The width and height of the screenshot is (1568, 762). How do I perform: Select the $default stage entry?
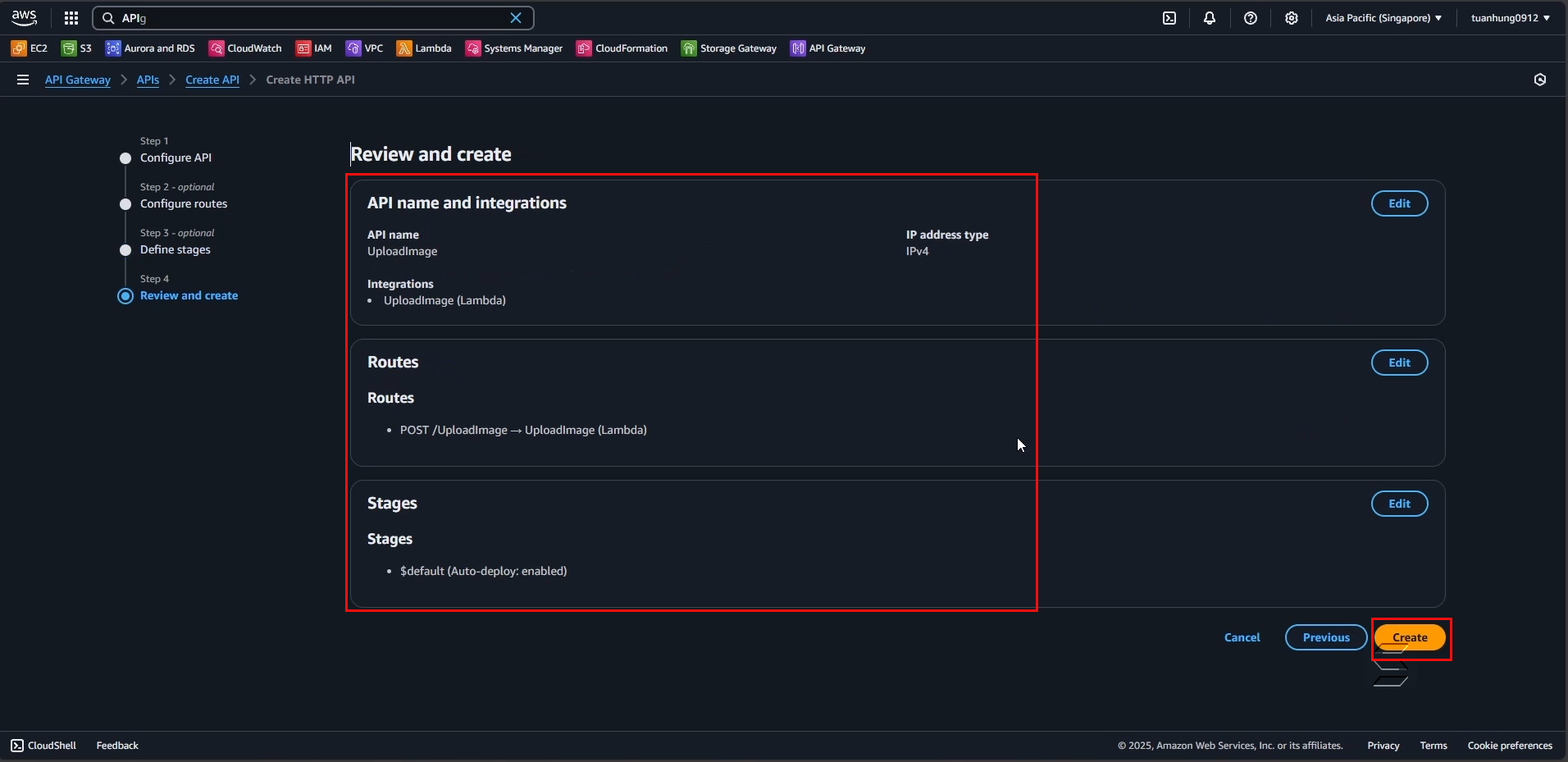pos(483,571)
